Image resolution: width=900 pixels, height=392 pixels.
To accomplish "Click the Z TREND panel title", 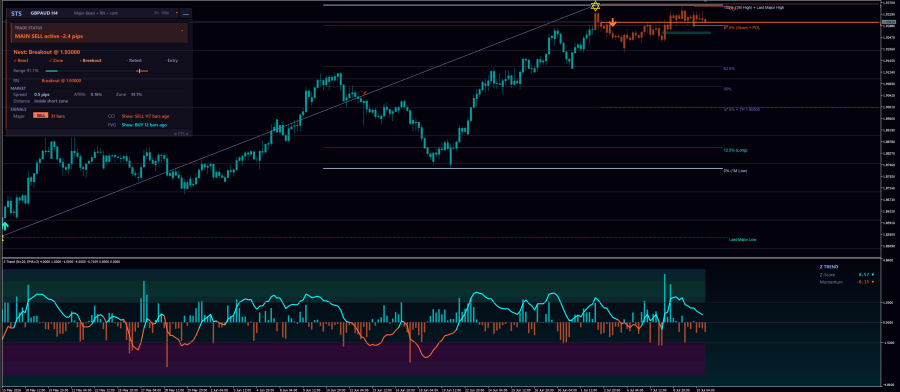I will [829, 267].
